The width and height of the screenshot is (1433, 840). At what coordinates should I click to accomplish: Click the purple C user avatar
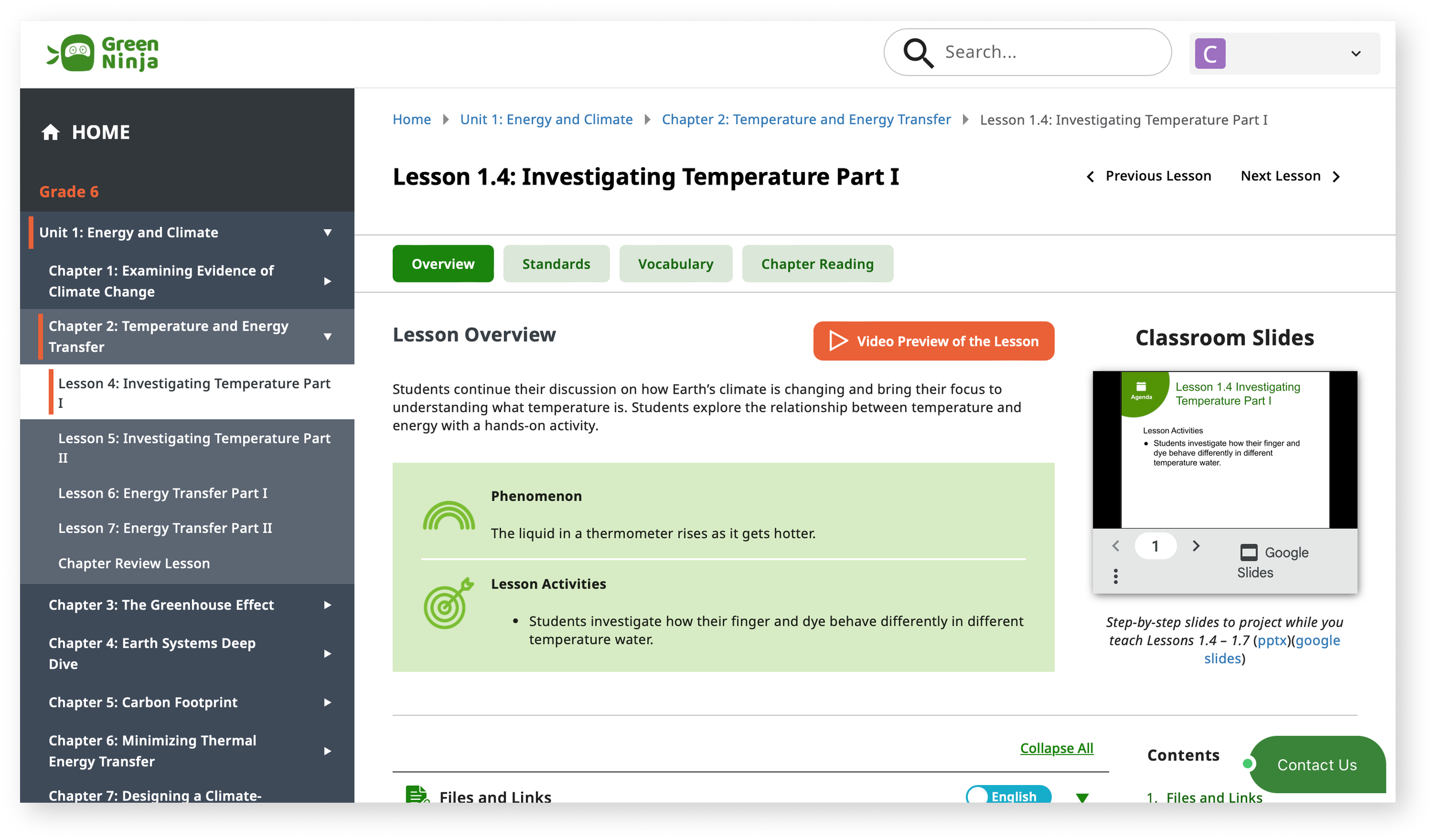tap(1209, 54)
